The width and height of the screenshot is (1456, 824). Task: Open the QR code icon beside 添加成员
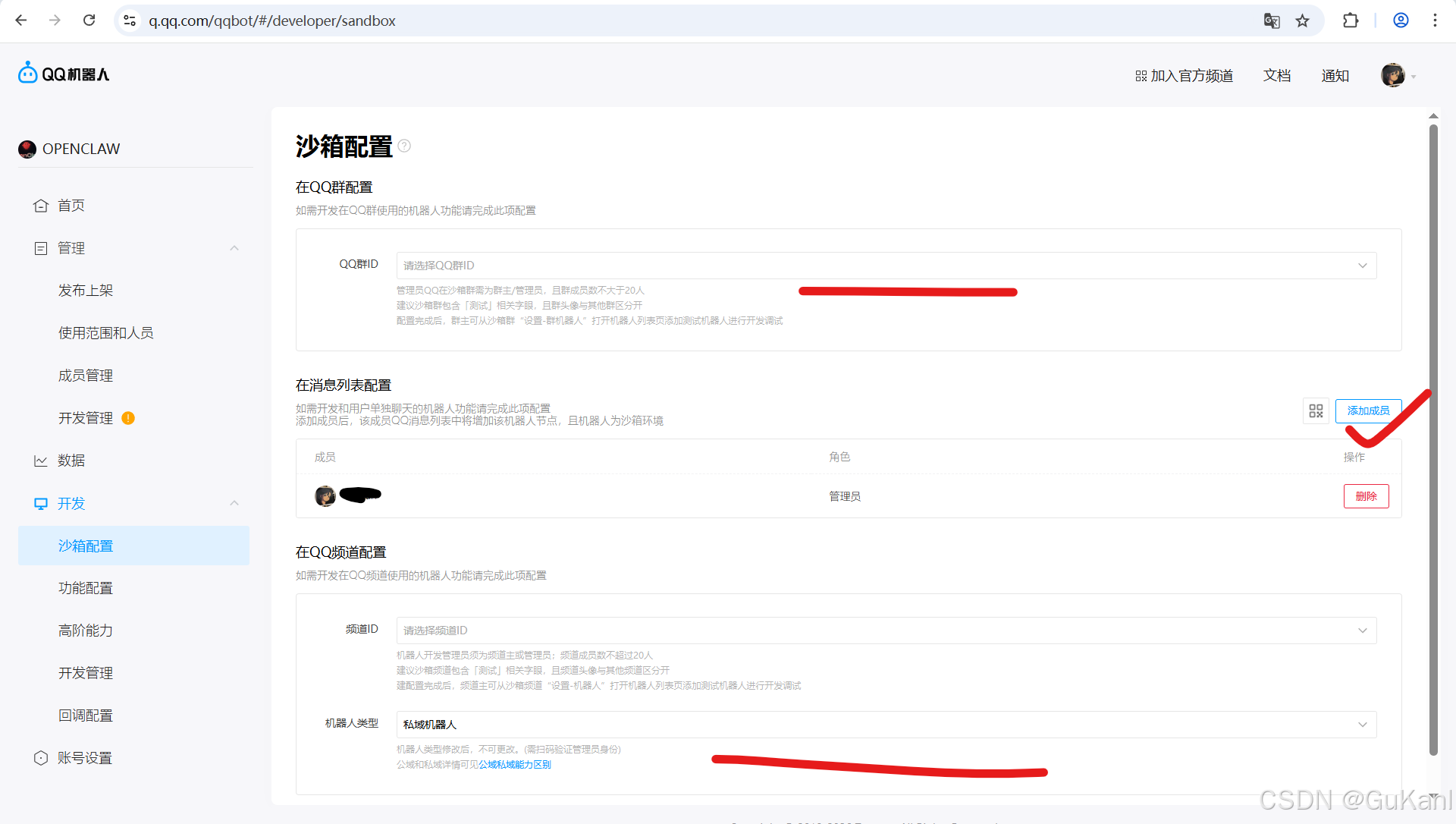(1316, 410)
